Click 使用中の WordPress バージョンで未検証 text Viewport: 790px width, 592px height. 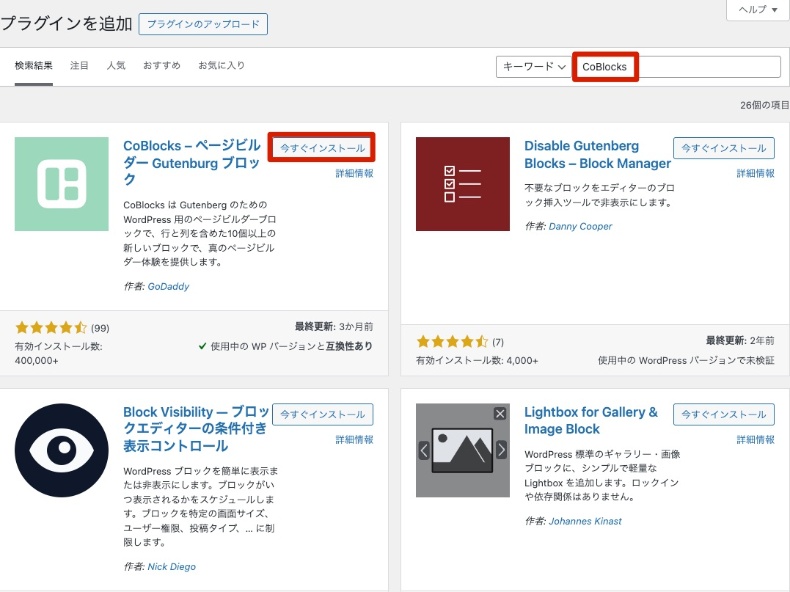(x=686, y=360)
